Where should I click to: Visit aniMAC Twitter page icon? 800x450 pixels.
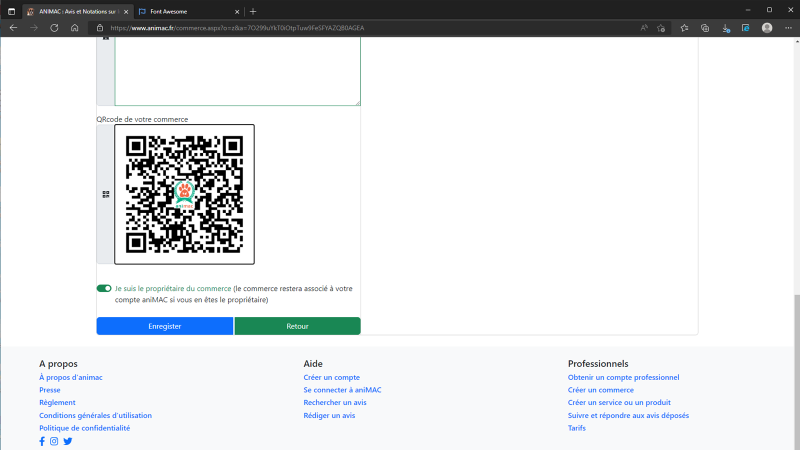(68, 441)
